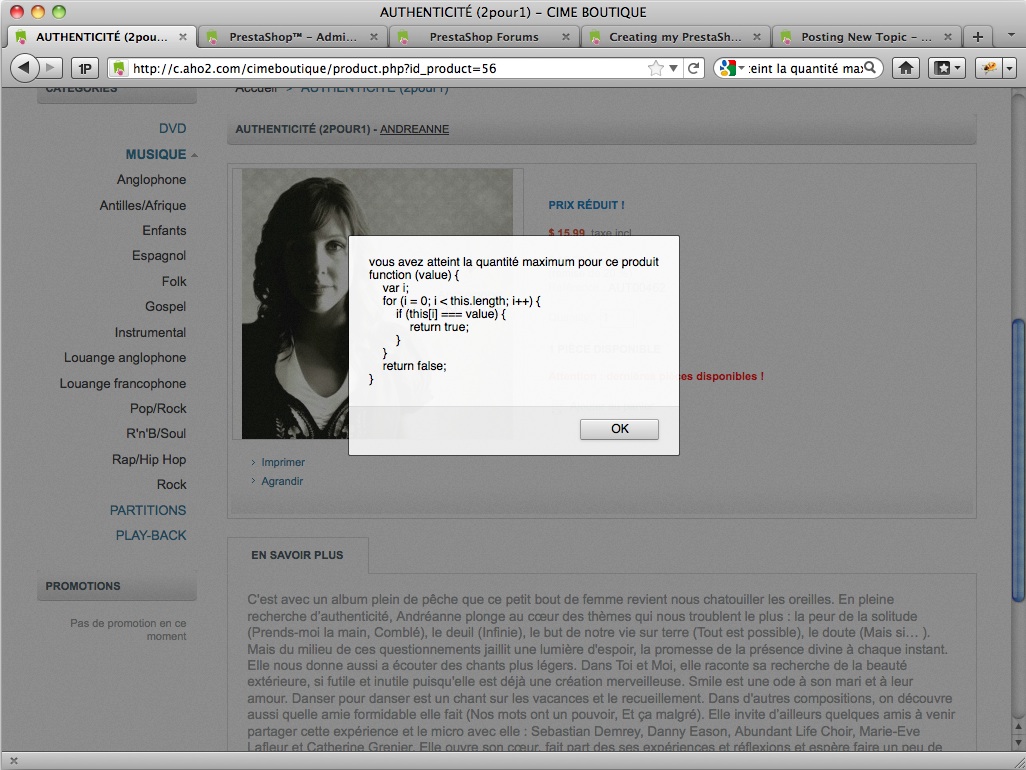Screen dimensions: 1026x770
Task: Open the Folk subcategory
Action: (174, 281)
